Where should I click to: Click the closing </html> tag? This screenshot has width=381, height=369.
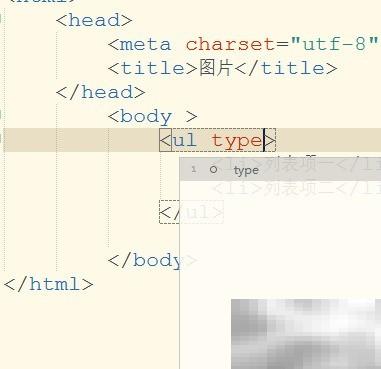49,284
